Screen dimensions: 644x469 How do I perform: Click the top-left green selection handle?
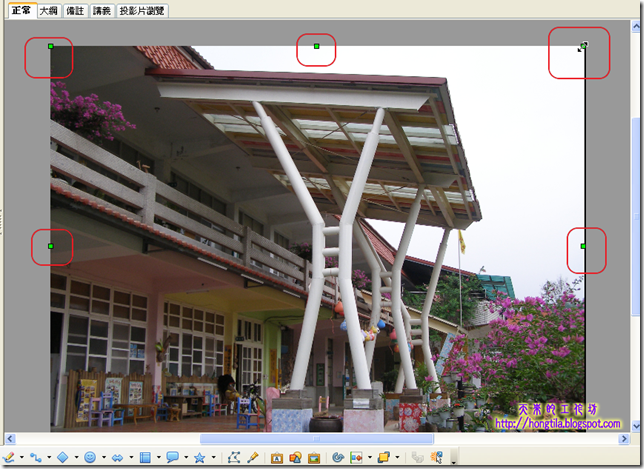click(51, 46)
